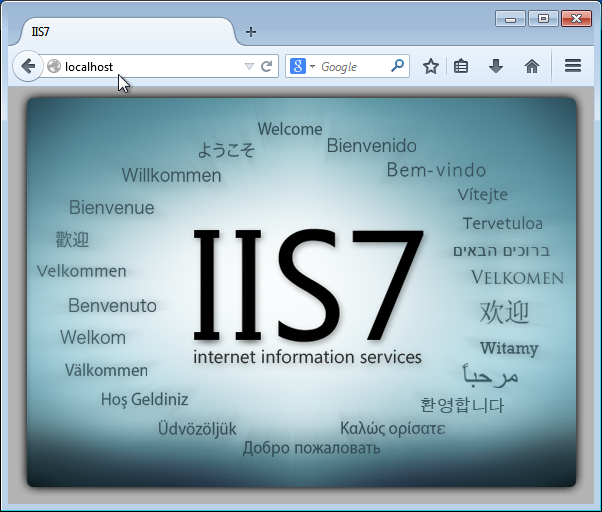This screenshot has height=512, width=602.
Task: Close the browser window
Action: click(576, 19)
